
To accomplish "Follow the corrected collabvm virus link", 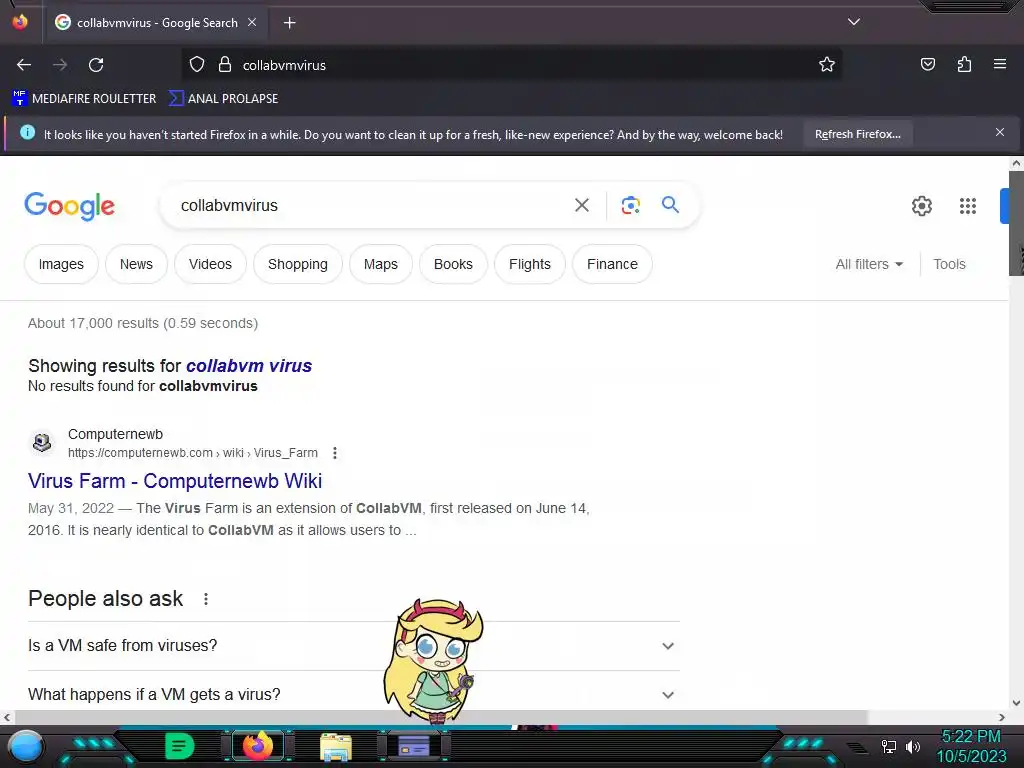I will pos(249,366).
